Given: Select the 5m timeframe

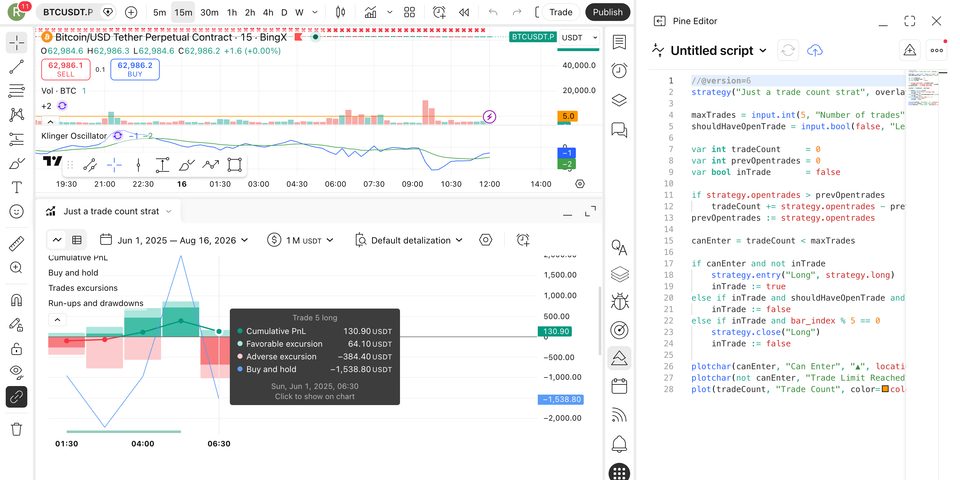Looking at the screenshot, I should 159,12.
